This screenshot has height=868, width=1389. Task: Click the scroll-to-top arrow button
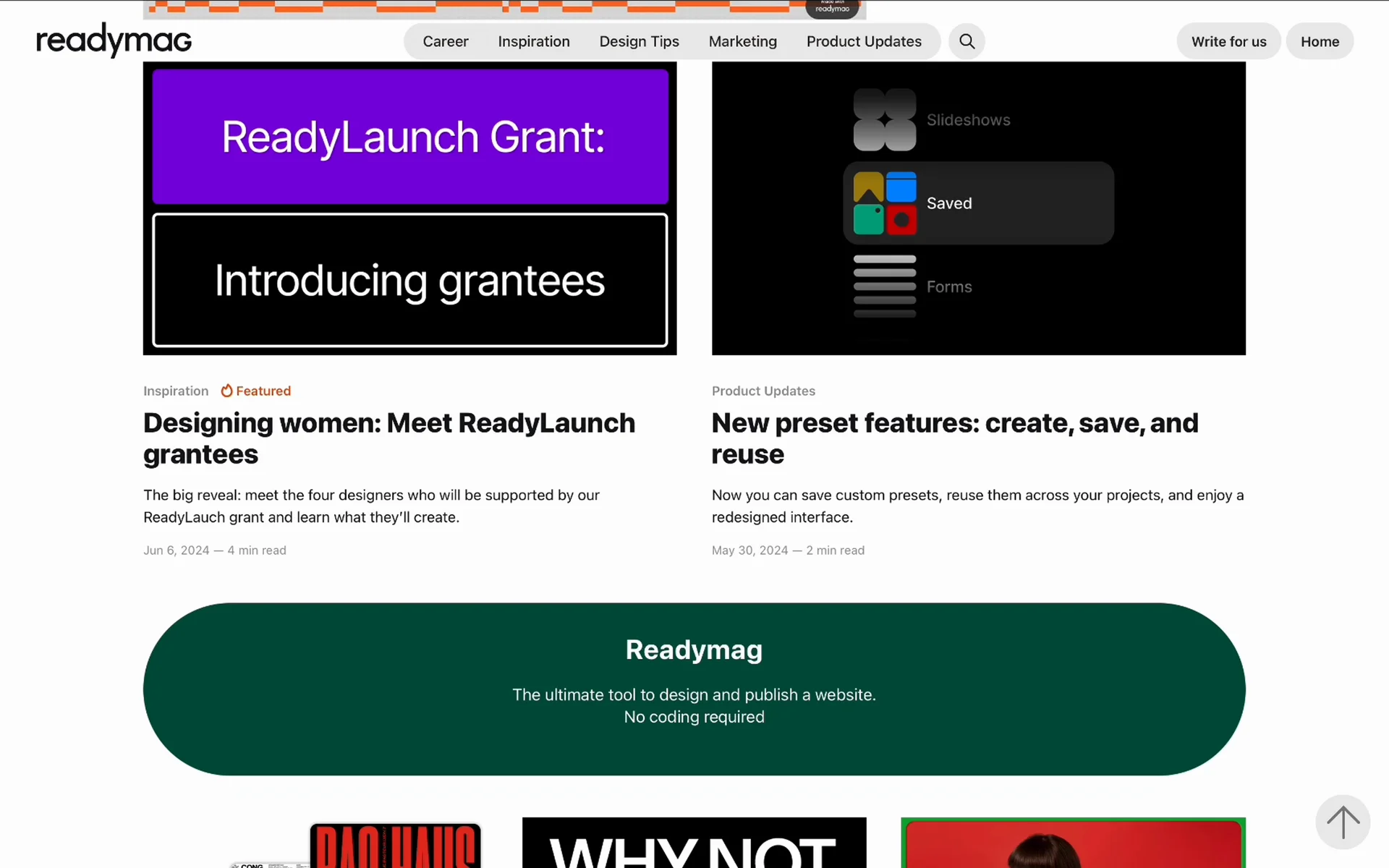coord(1343,822)
